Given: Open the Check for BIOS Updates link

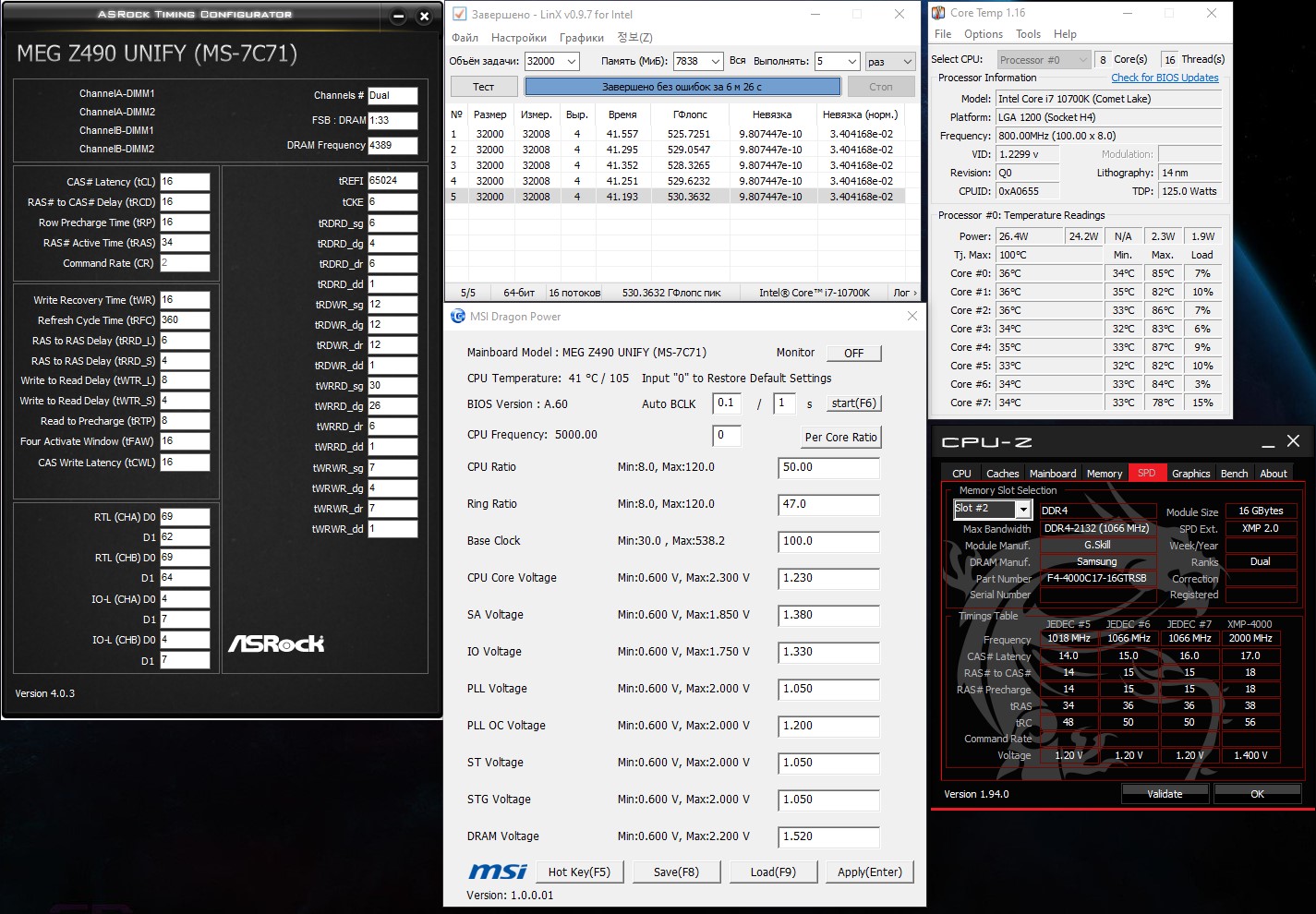Looking at the screenshot, I should tap(1165, 78).
